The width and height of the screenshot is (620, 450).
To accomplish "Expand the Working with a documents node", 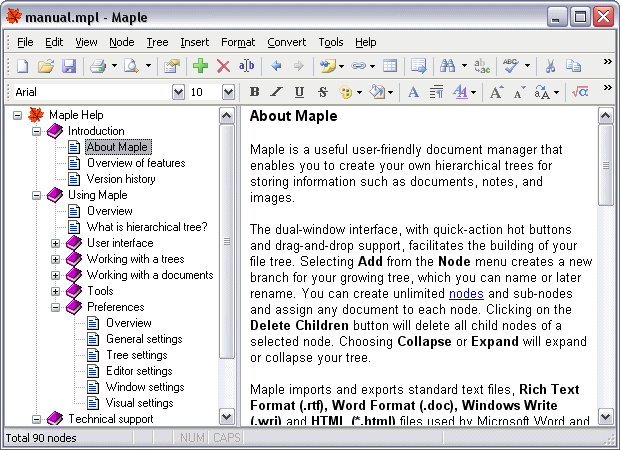I will 55,275.
